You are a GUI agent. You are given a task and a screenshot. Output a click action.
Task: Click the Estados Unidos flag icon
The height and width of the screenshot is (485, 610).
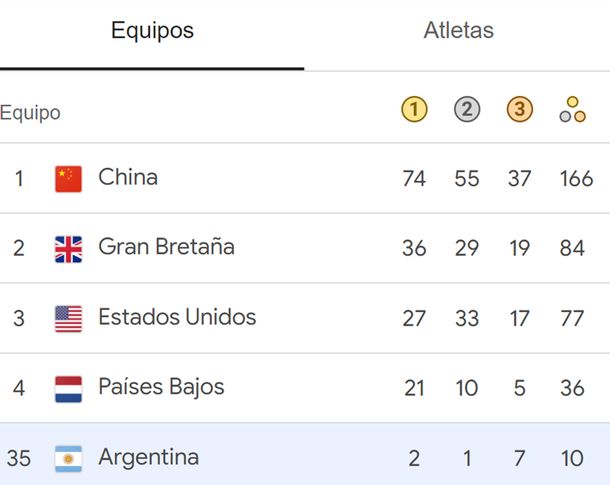tap(68, 319)
